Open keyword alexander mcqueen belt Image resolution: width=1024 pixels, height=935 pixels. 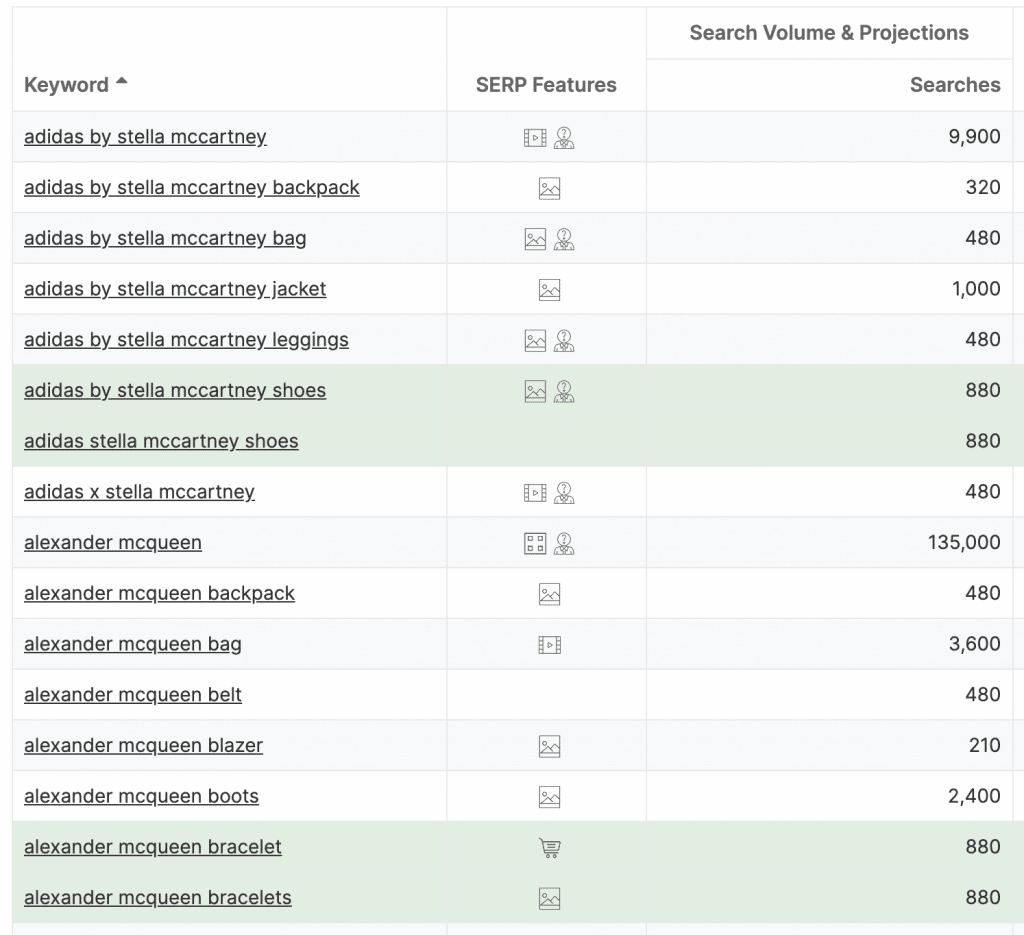(x=133, y=695)
